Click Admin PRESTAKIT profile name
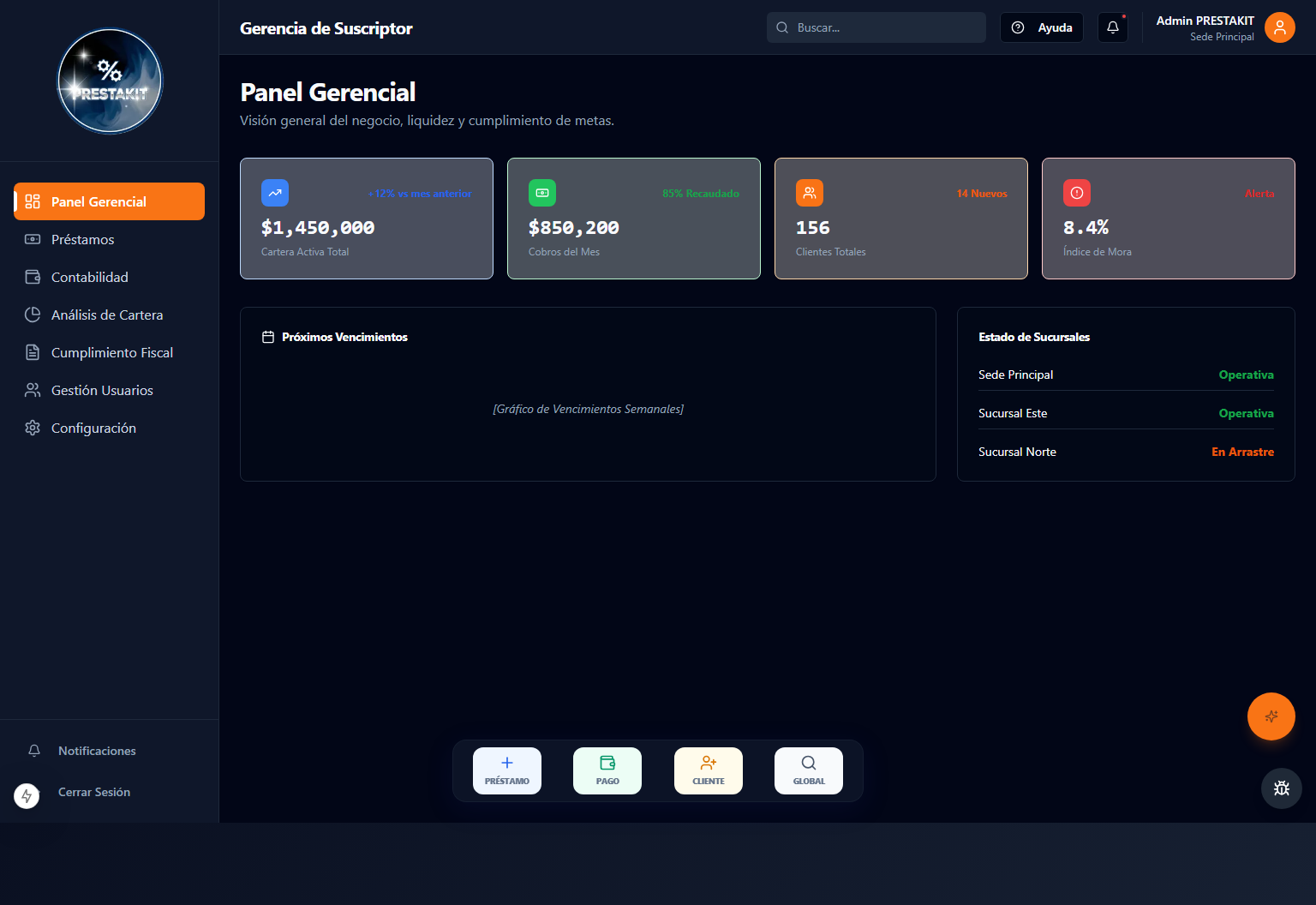This screenshot has width=1316, height=905. click(x=1205, y=21)
